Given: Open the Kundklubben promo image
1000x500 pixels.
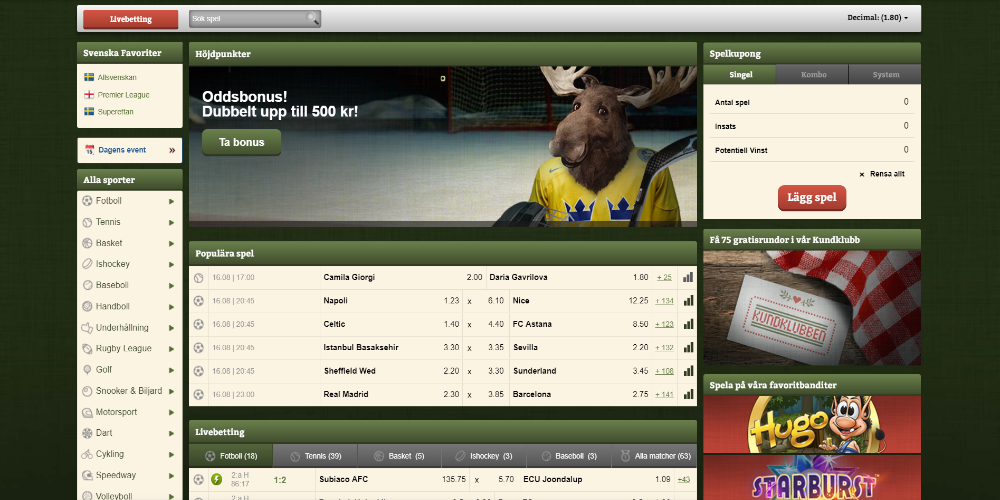Looking at the screenshot, I should click(x=812, y=307).
